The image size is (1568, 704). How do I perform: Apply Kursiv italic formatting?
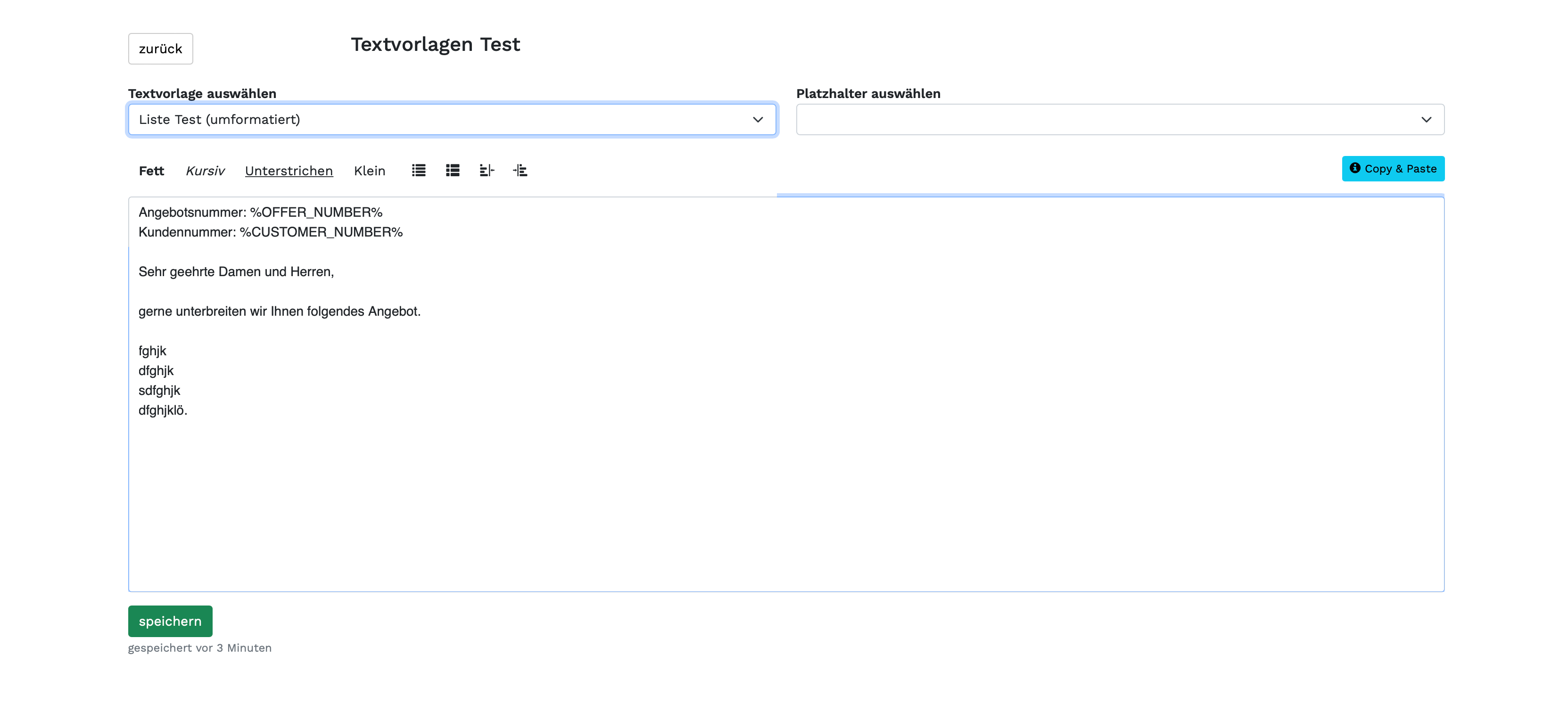tap(205, 171)
